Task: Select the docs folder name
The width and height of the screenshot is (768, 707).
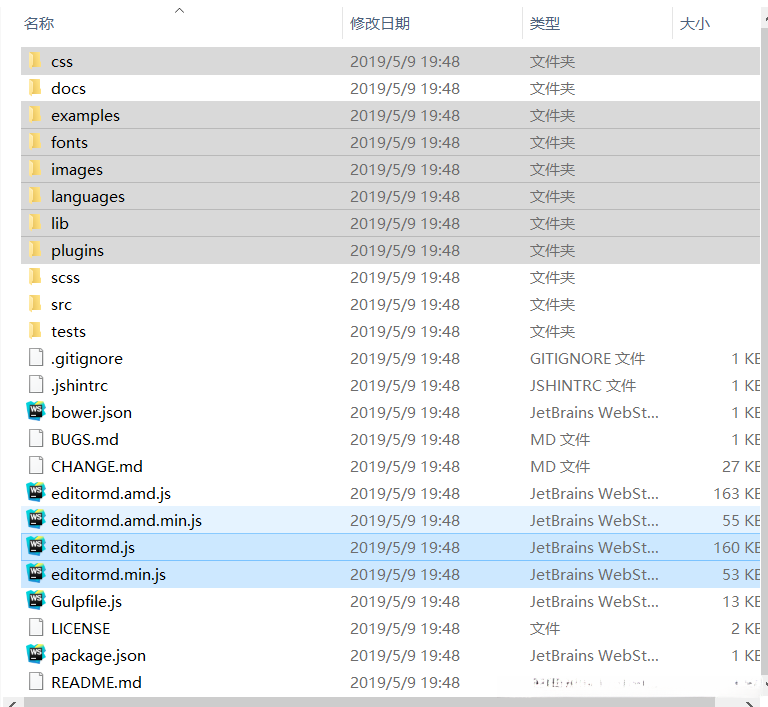Action: tap(68, 89)
